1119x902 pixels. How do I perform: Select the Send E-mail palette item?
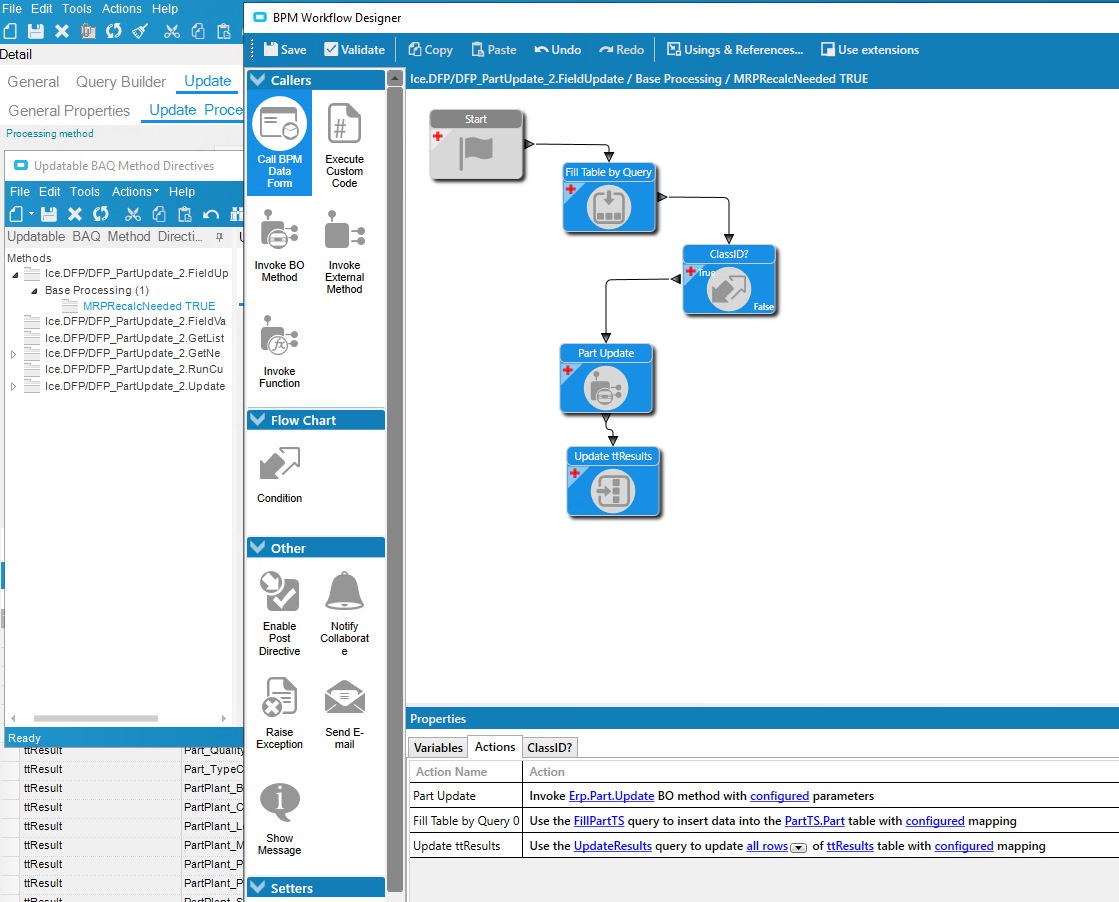click(x=344, y=713)
